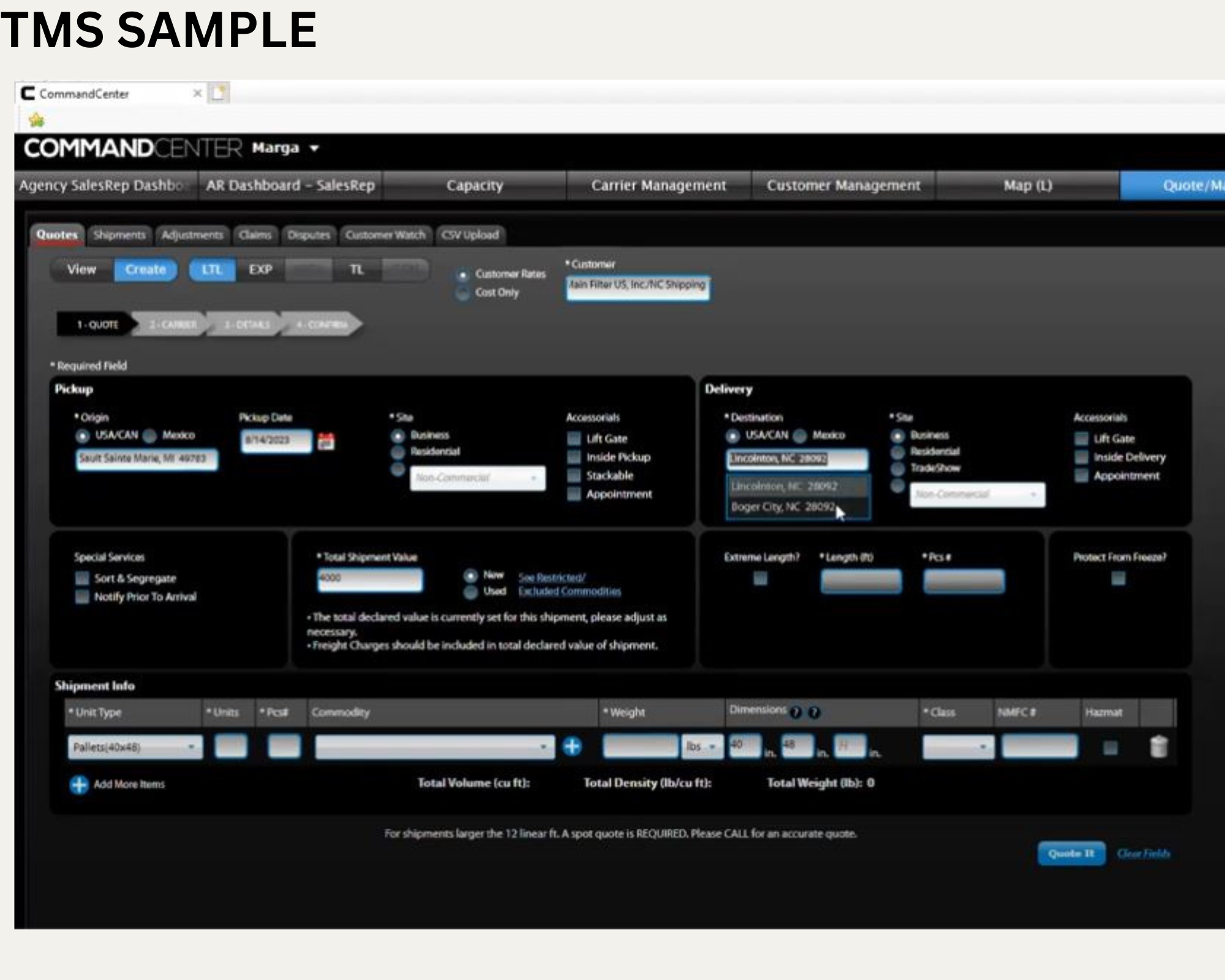Click the Quote It button
Viewport: 1225px width, 980px height.
click(x=1071, y=853)
